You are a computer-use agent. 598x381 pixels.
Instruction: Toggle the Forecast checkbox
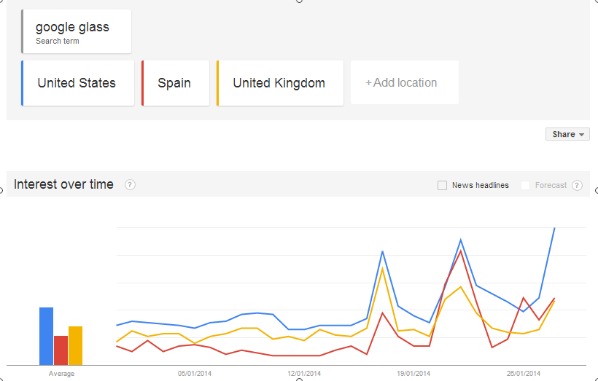525,185
